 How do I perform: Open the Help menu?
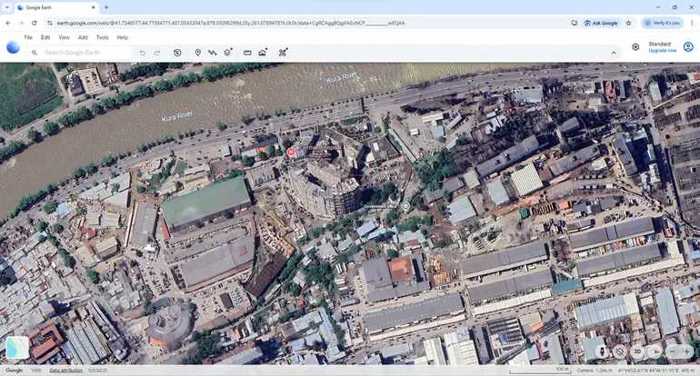coord(122,38)
